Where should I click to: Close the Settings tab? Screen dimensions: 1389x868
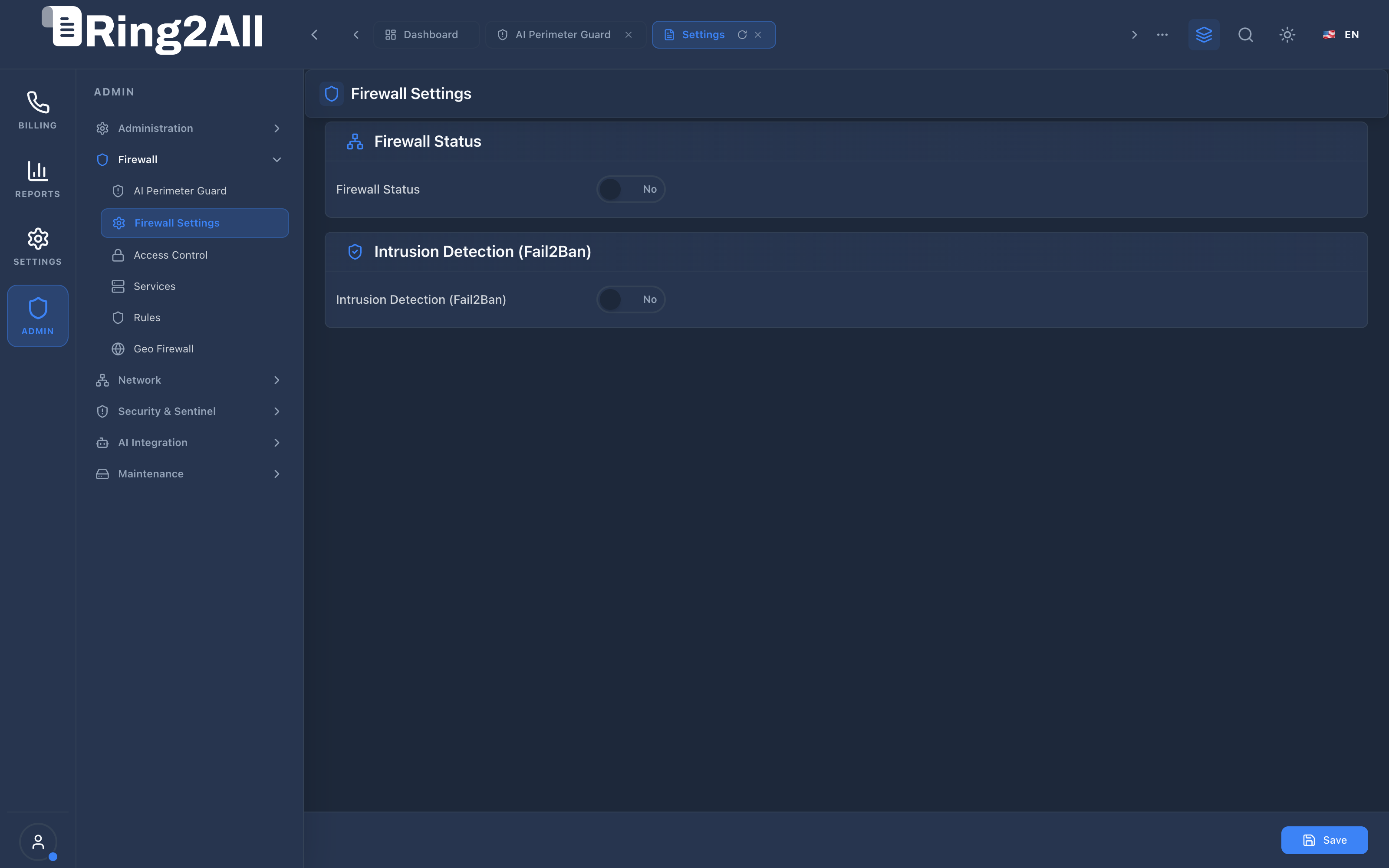tap(758, 34)
